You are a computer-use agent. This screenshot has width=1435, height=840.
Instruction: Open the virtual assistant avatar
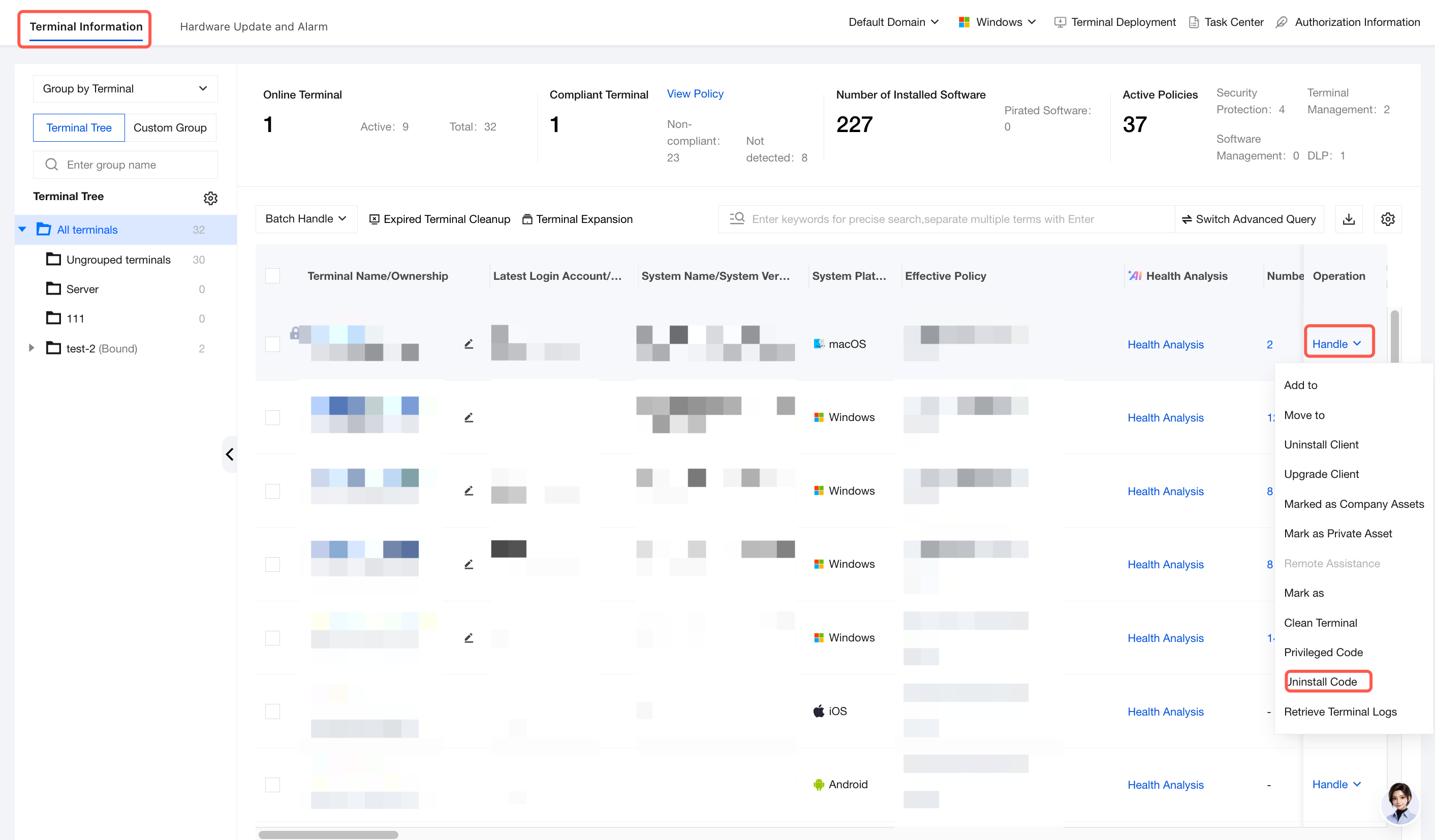pyautogui.click(x=1400, y=802)
